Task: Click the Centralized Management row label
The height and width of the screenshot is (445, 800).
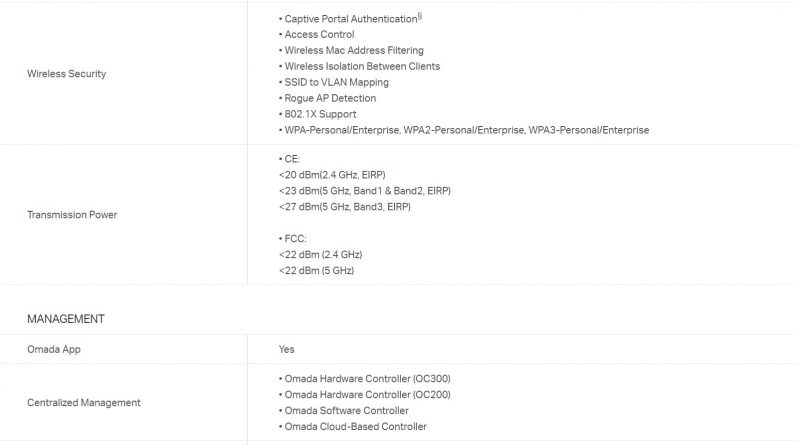Action: pyautogui.click(x=84, y=402)
